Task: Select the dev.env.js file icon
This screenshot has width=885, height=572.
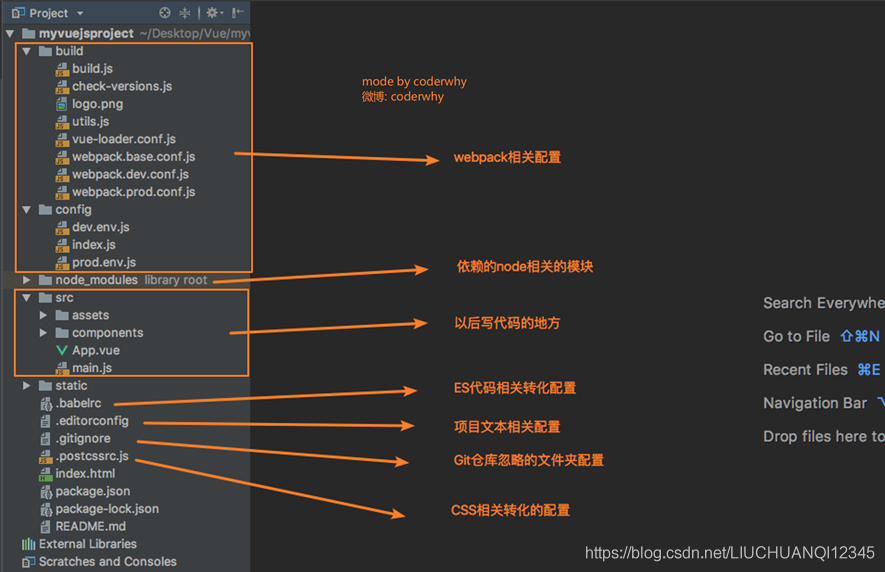Action: pyautogui.click(x=62, y=227)
